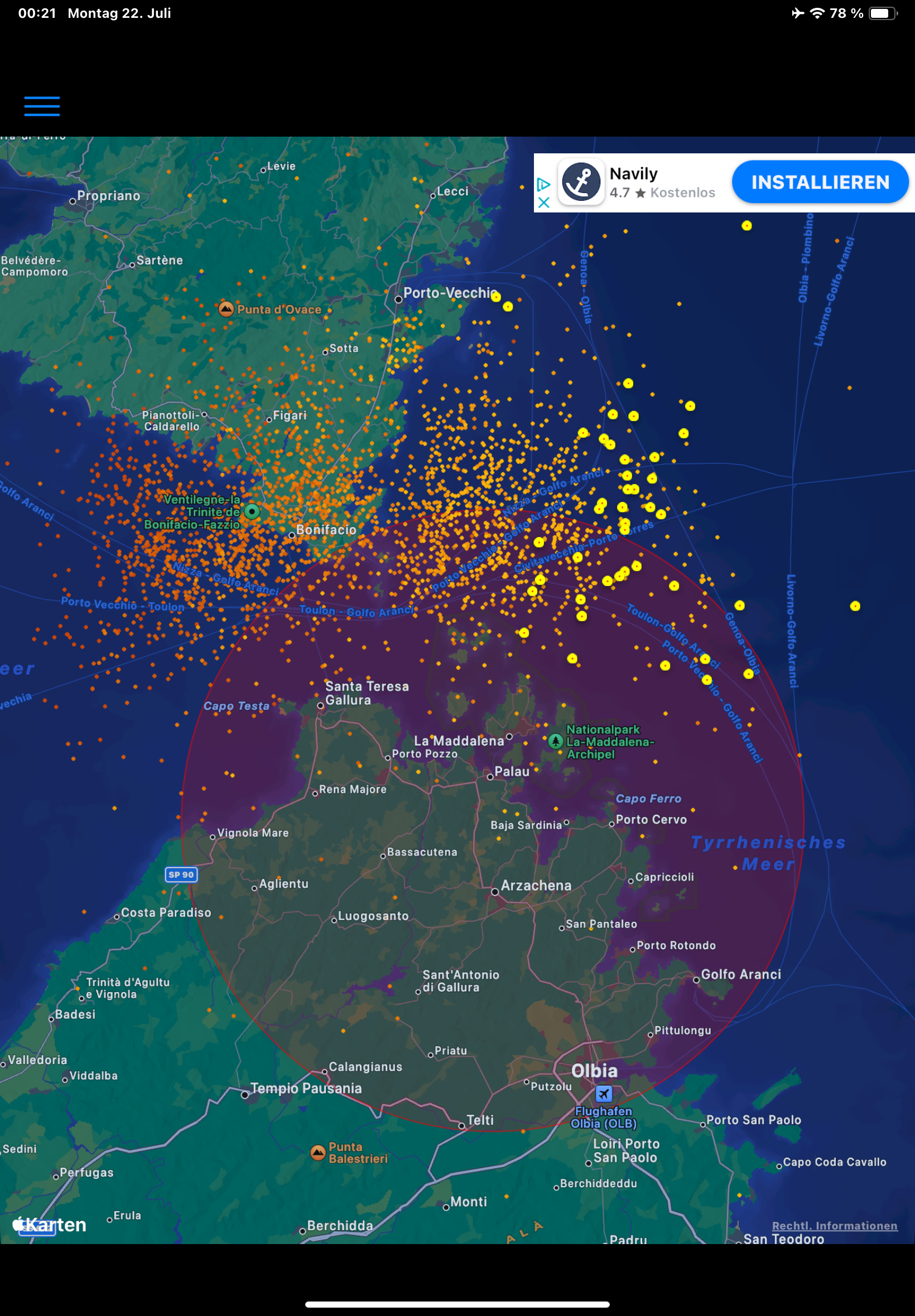Viewport: 915px width, 1316px height.
Task: Open Rechtl. Informationen link
Action: (x=834, y=1226)
